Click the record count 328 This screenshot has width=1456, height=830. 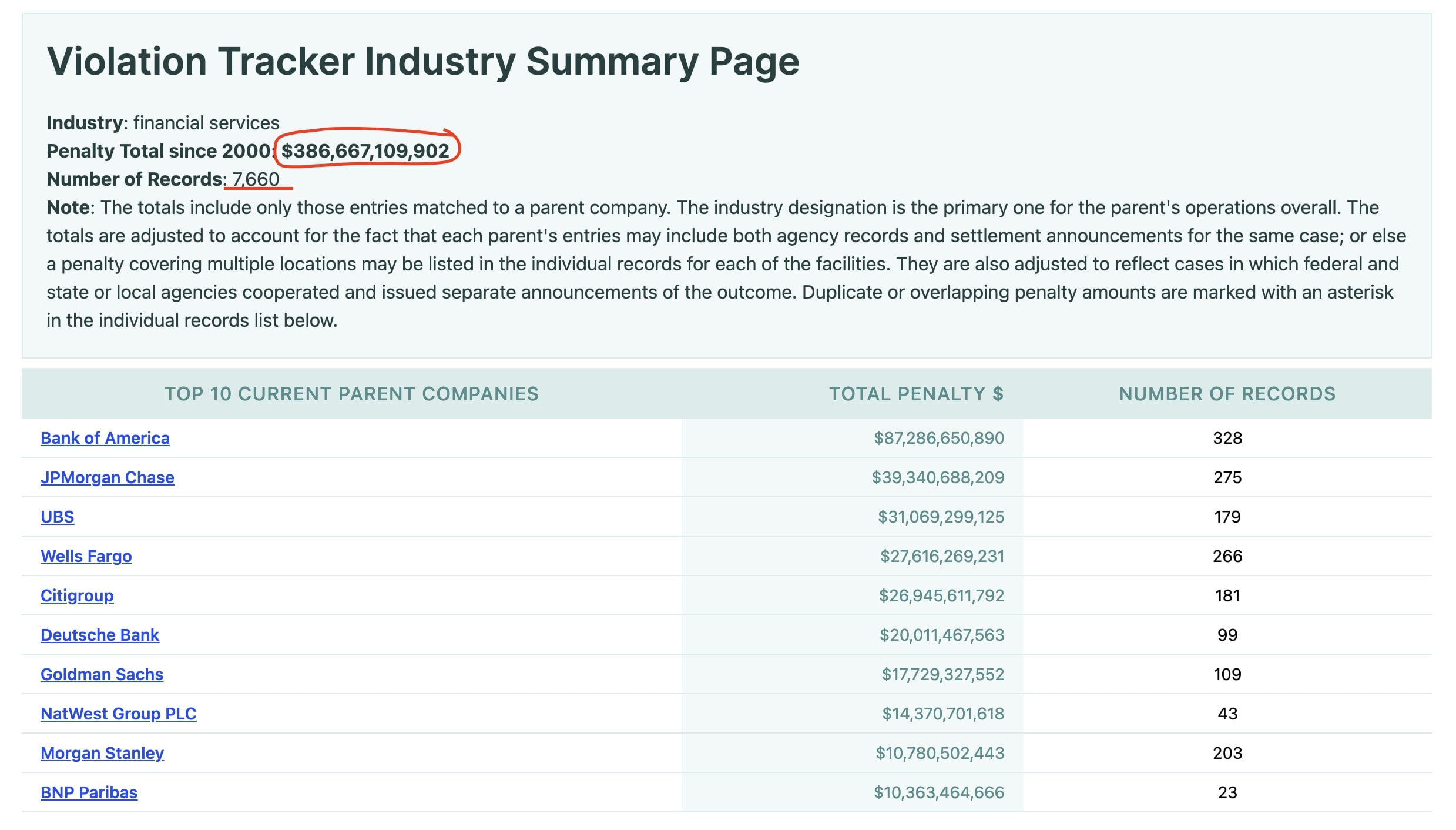click(x=1227, y=438)
